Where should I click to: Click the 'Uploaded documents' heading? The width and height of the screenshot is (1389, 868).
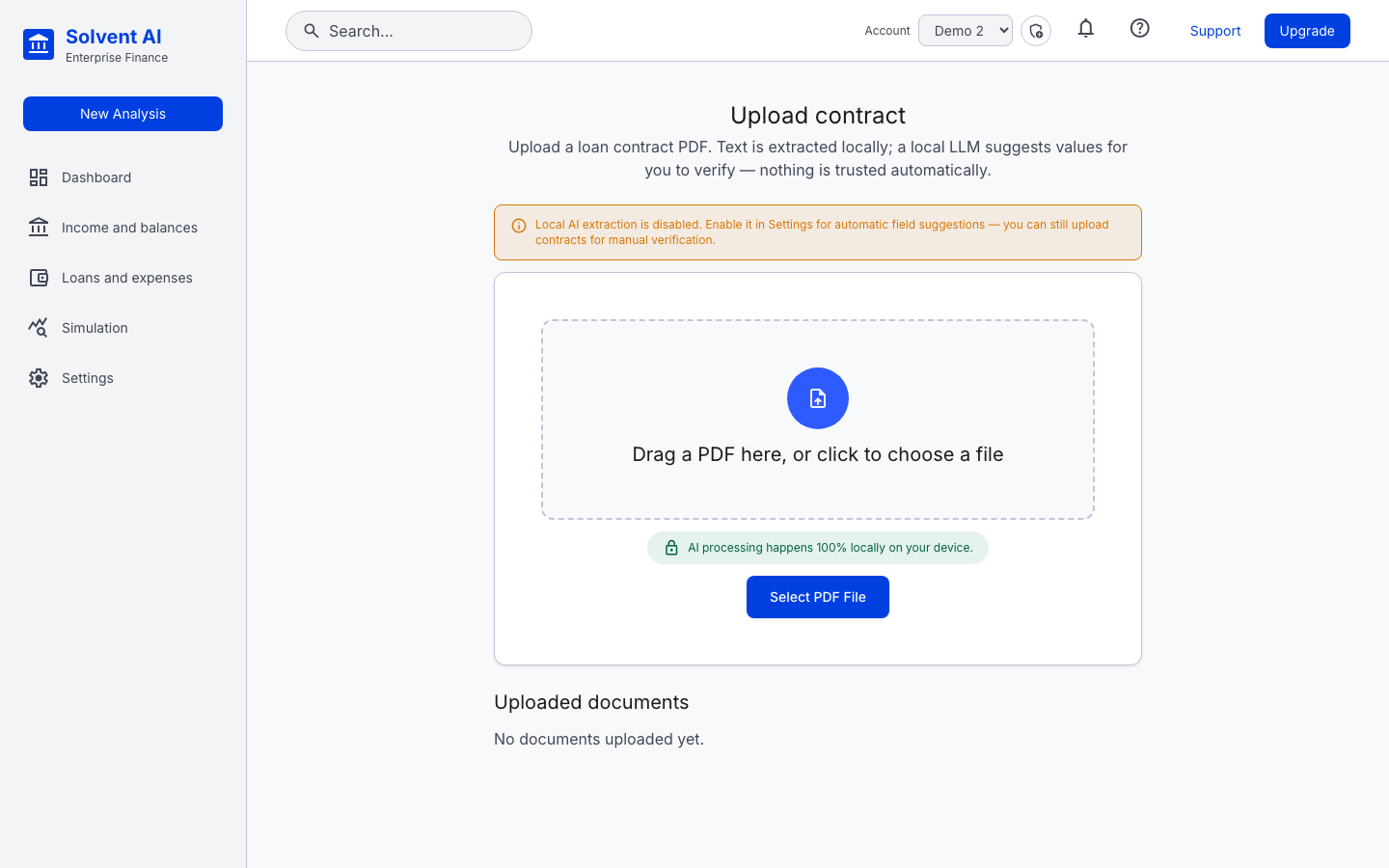pyautogui.click(x=591, y=702)
